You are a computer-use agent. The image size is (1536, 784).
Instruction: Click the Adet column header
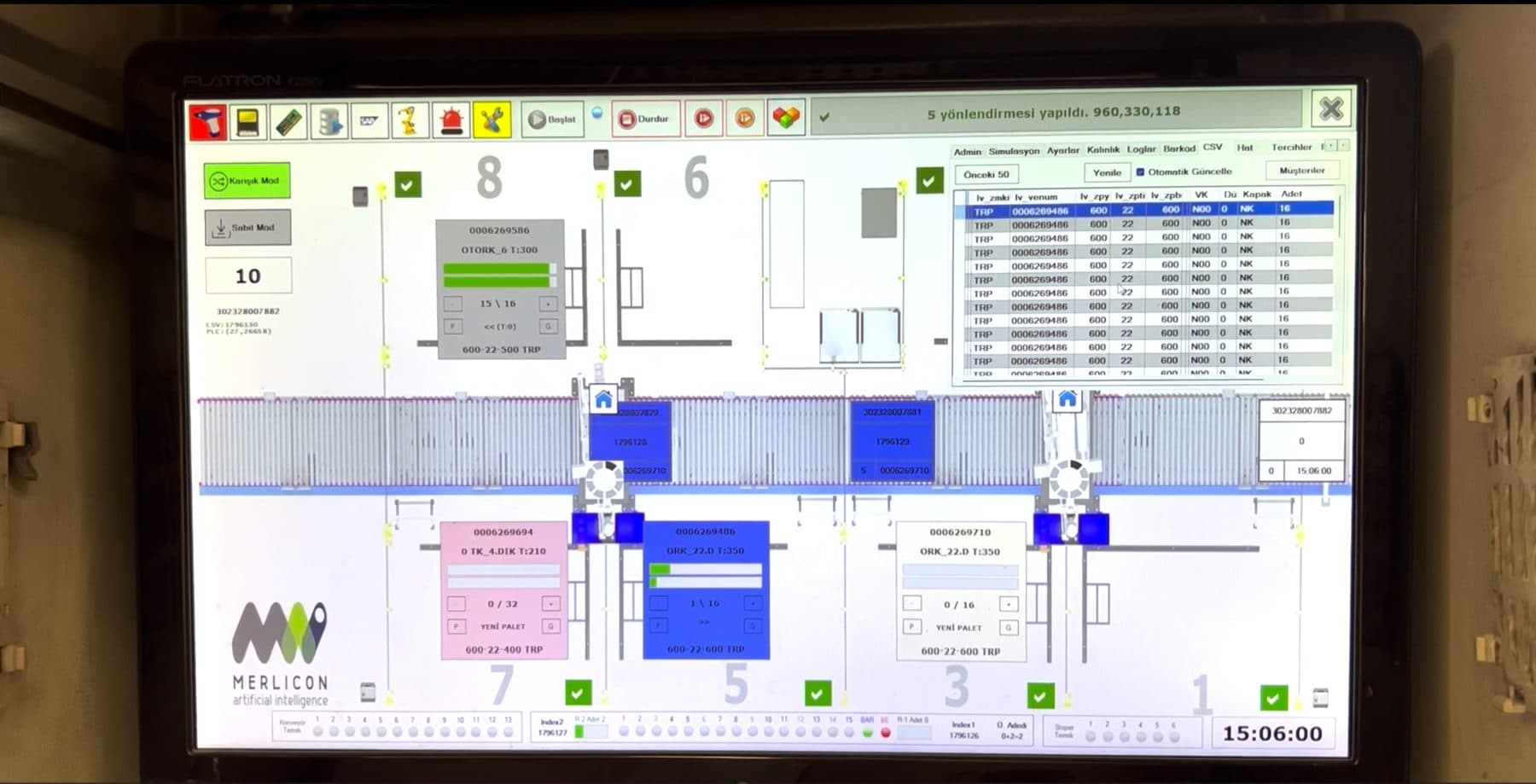1291,195
